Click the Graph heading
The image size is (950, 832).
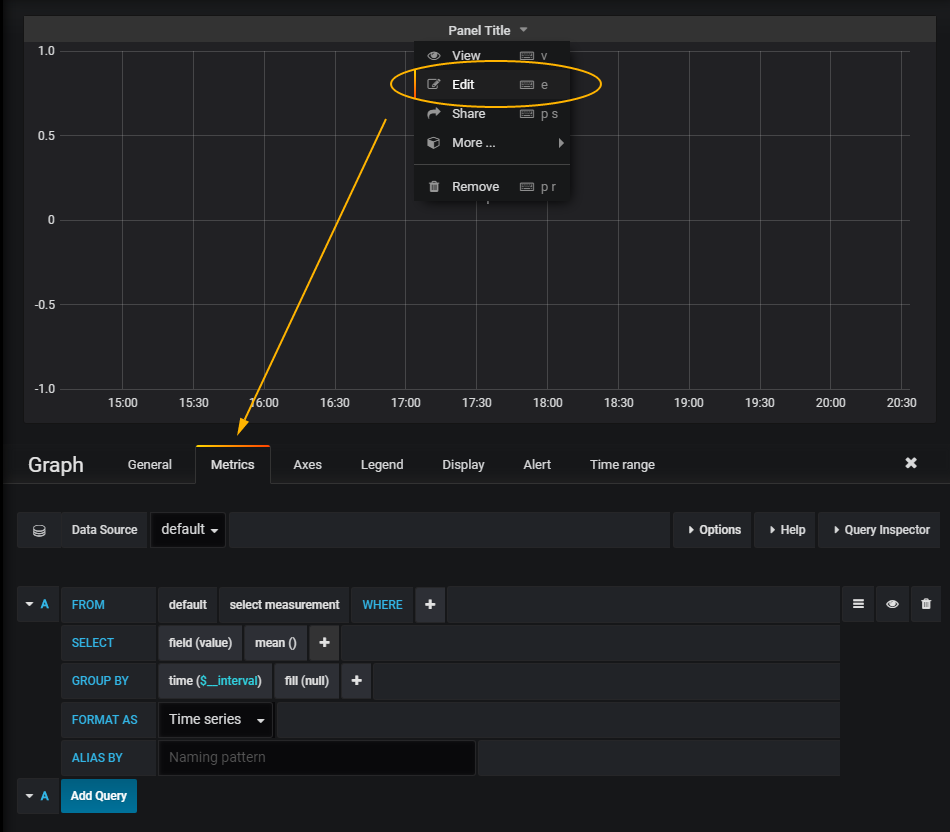coord(56,465)
